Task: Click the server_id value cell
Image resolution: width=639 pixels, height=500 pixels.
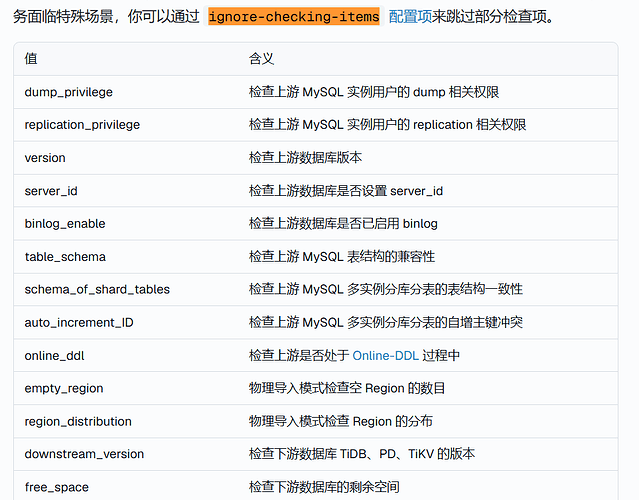Action: (51, 191)
